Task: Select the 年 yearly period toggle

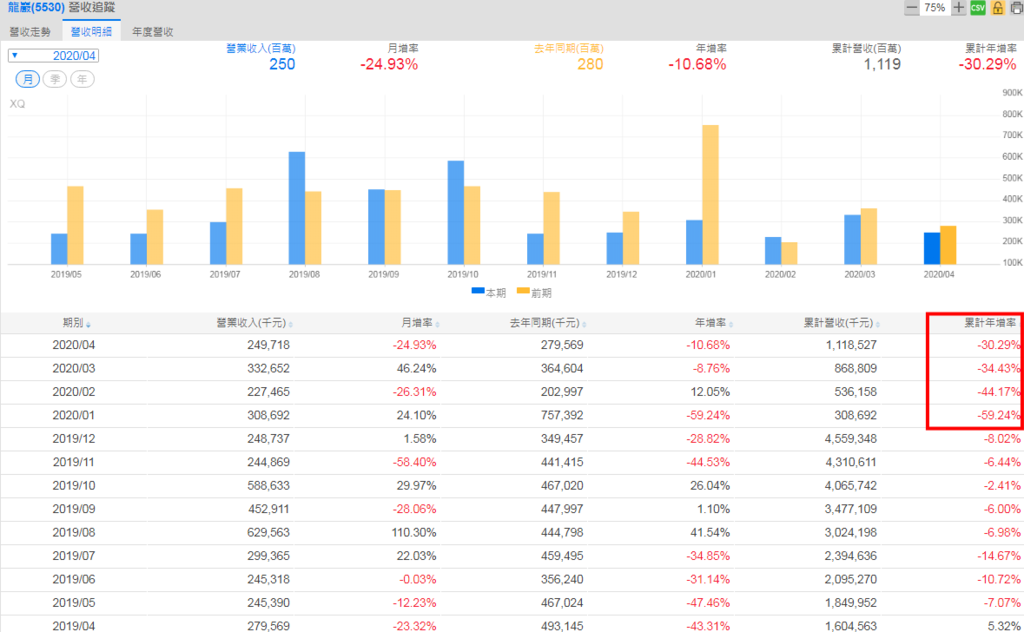Action: [82, 79]
